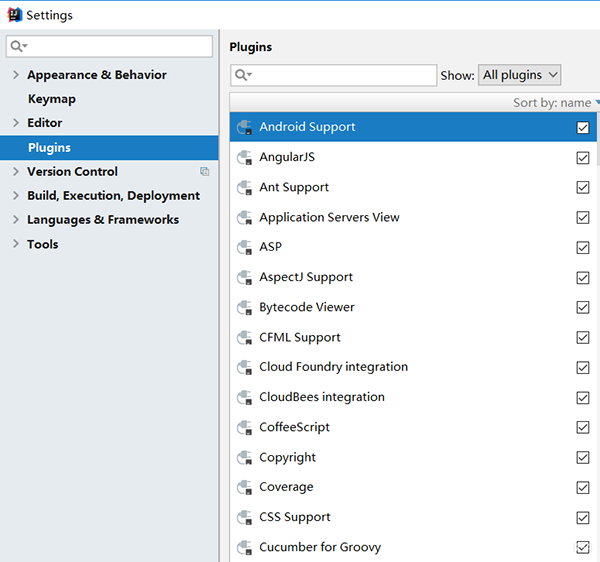The image size is (600, 562).
Task: Uncheck the Coverage plugin checkbox
Action: tap(583, 488)
